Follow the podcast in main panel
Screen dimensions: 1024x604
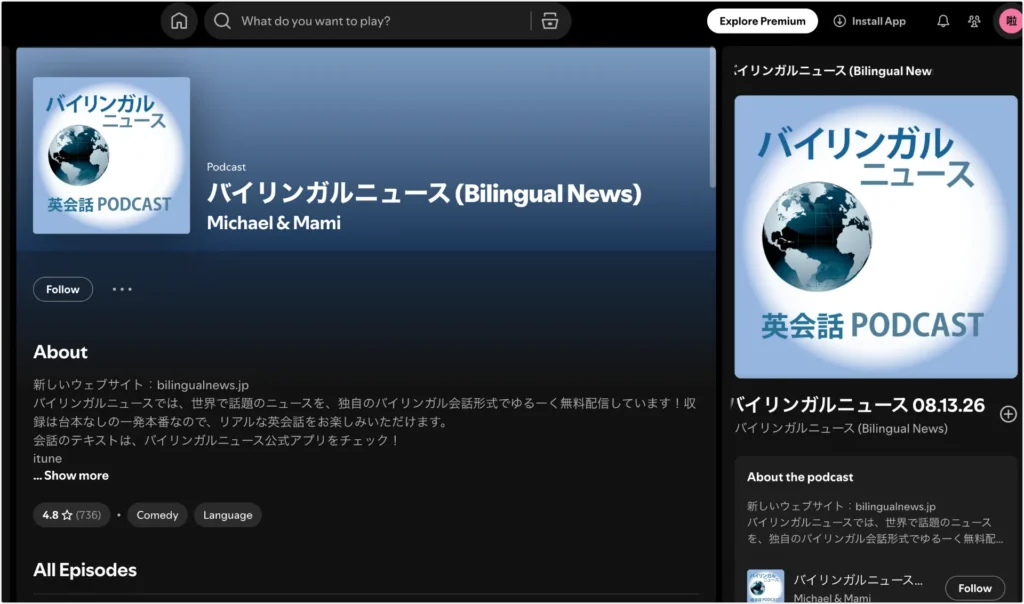(x=63, y=289)
